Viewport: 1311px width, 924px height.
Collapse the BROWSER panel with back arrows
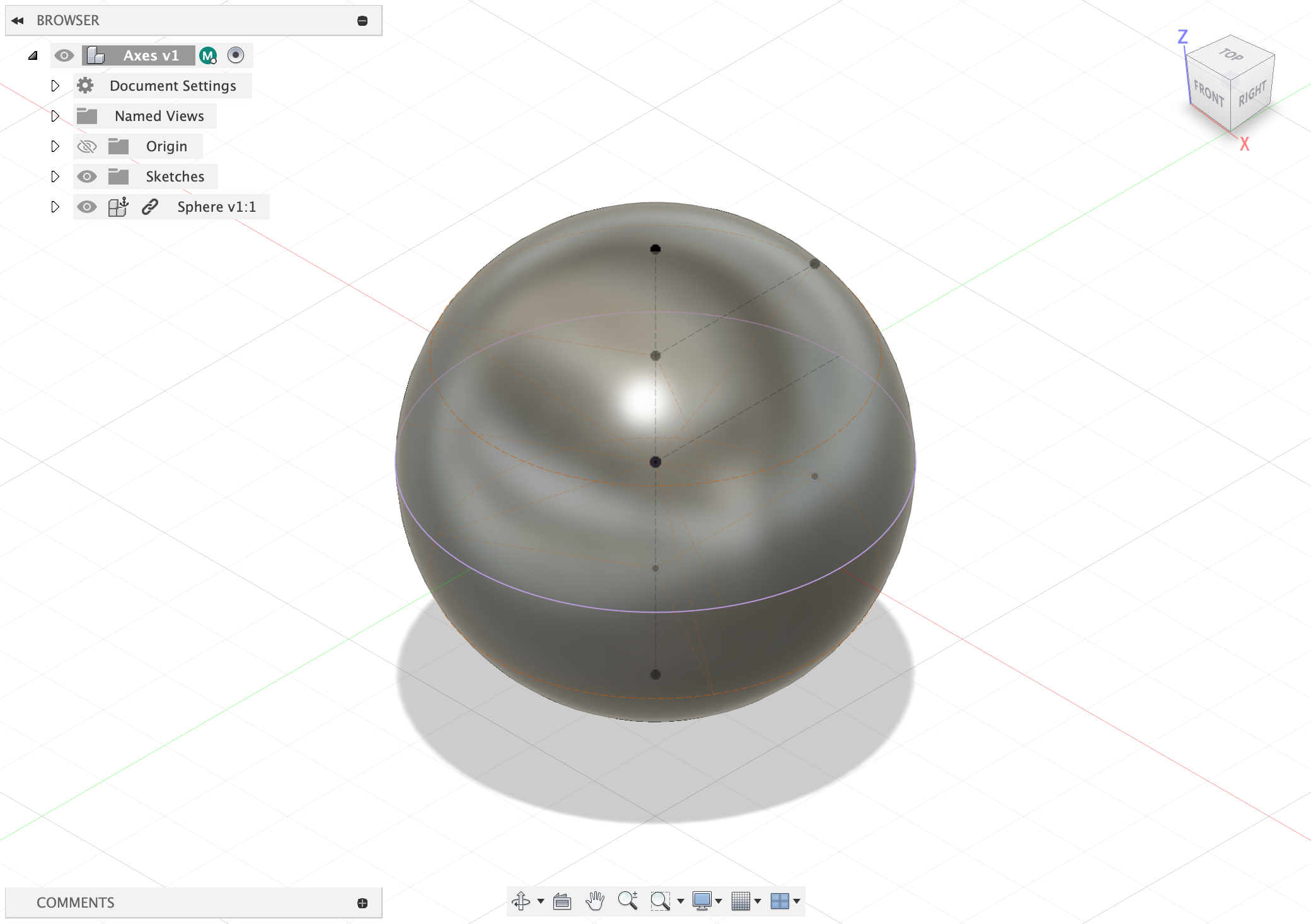18,20
